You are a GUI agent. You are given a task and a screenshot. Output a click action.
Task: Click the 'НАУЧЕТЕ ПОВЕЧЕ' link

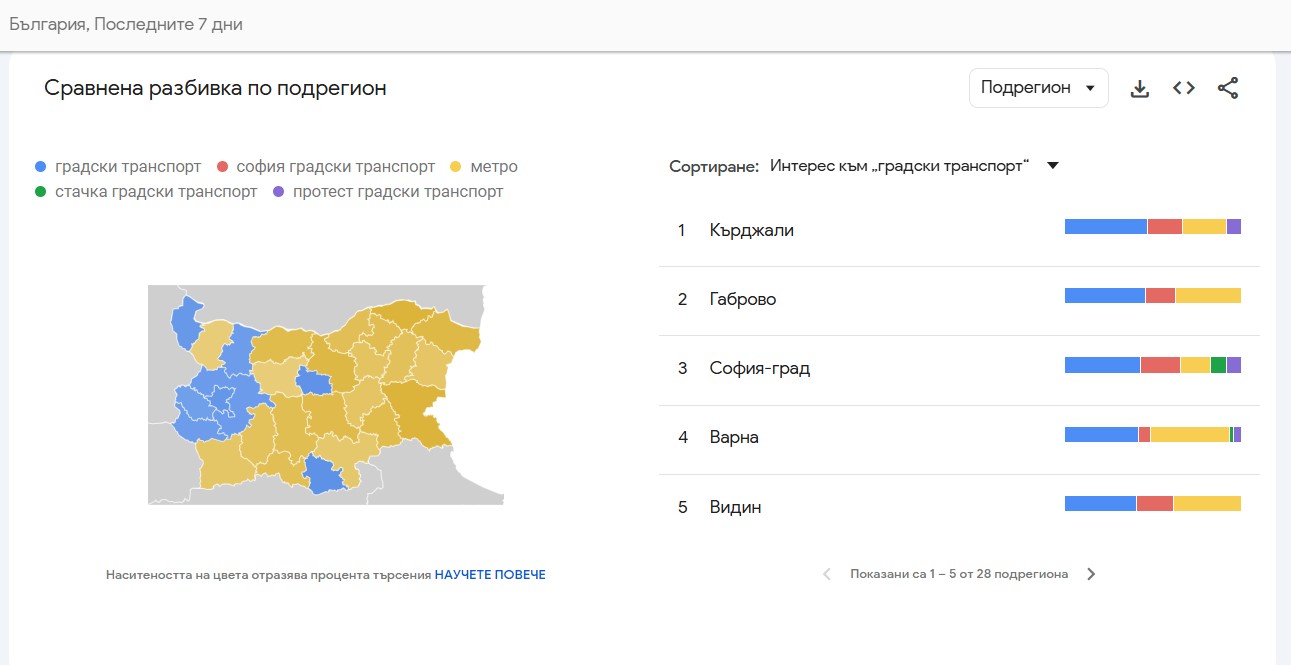(491, 573)
